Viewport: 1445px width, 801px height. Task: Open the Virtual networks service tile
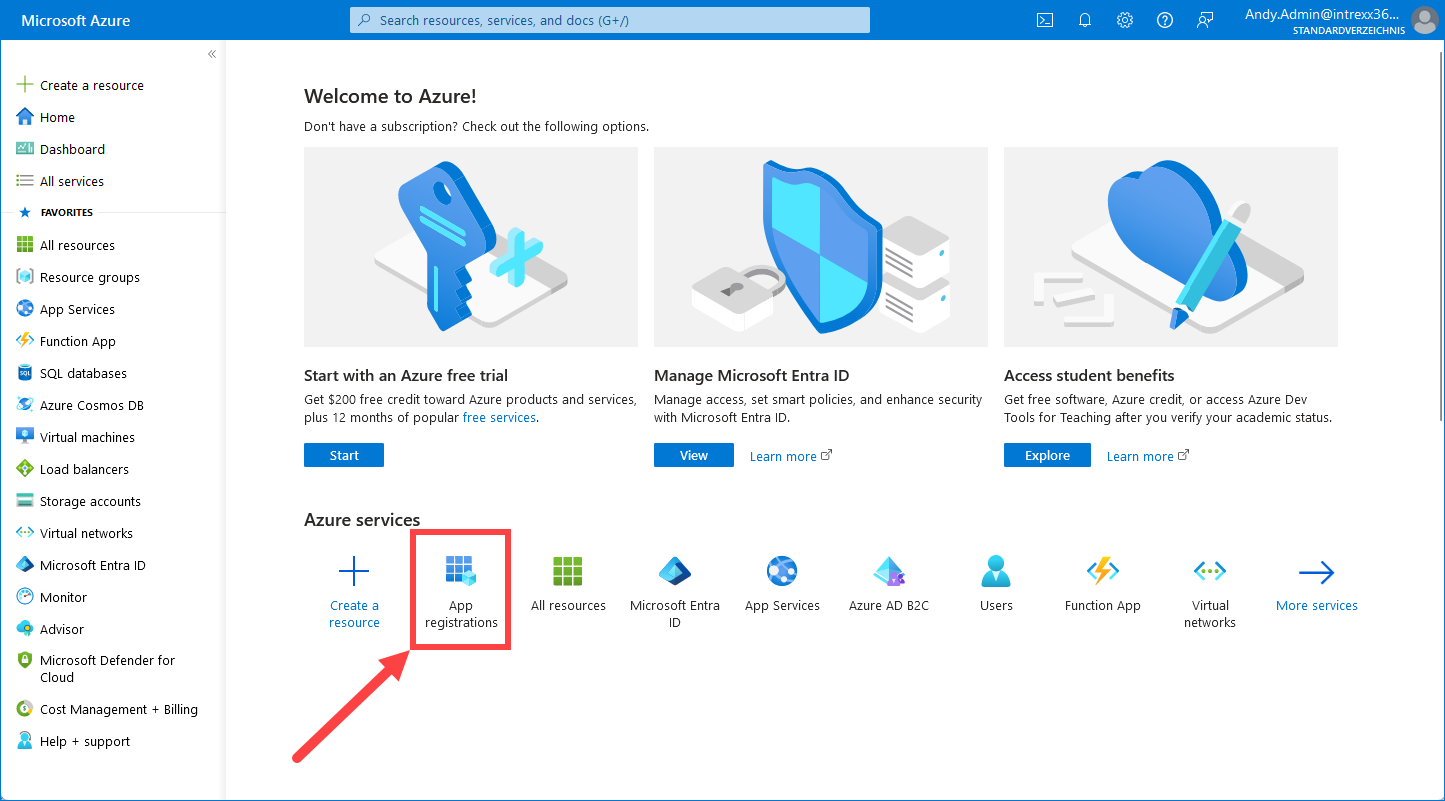coord(1210,591)
